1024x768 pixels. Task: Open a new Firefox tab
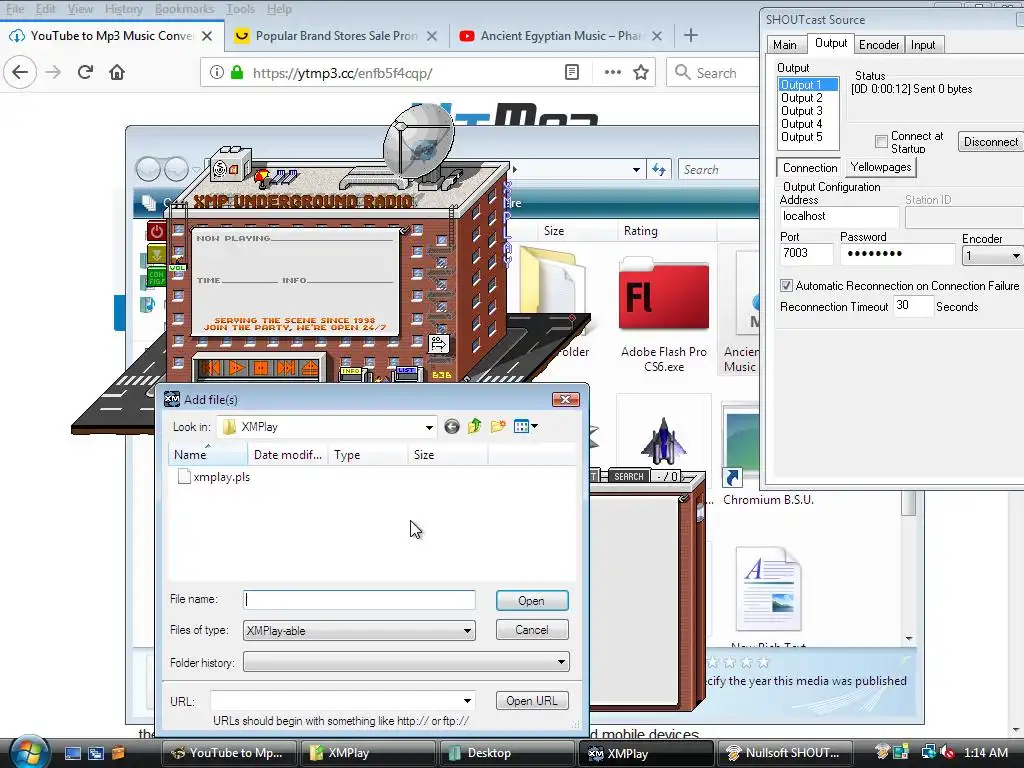coord(691,36)
